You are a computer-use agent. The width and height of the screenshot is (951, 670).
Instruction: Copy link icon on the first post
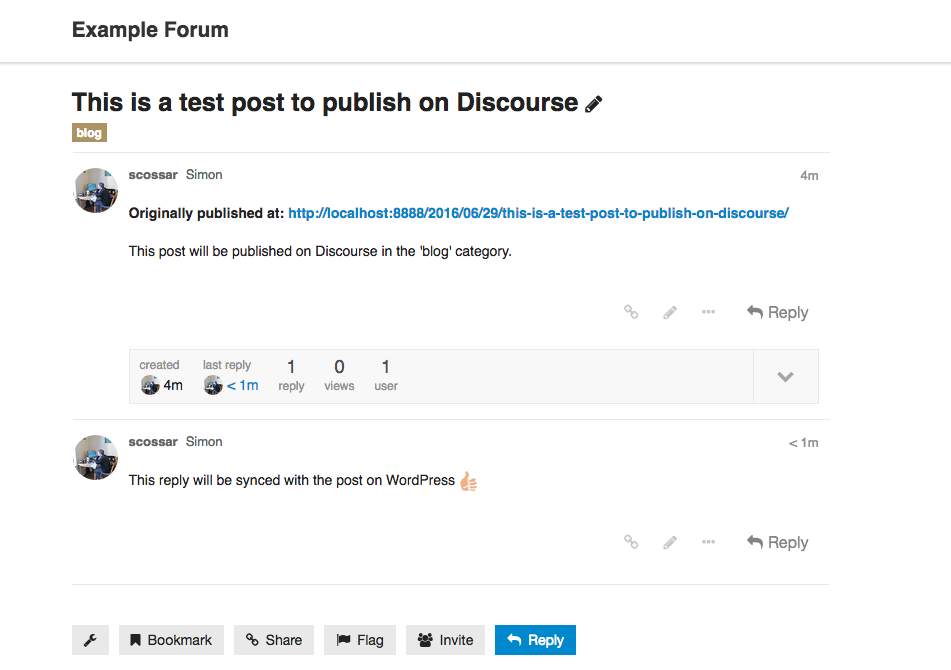tap(631, 312)
